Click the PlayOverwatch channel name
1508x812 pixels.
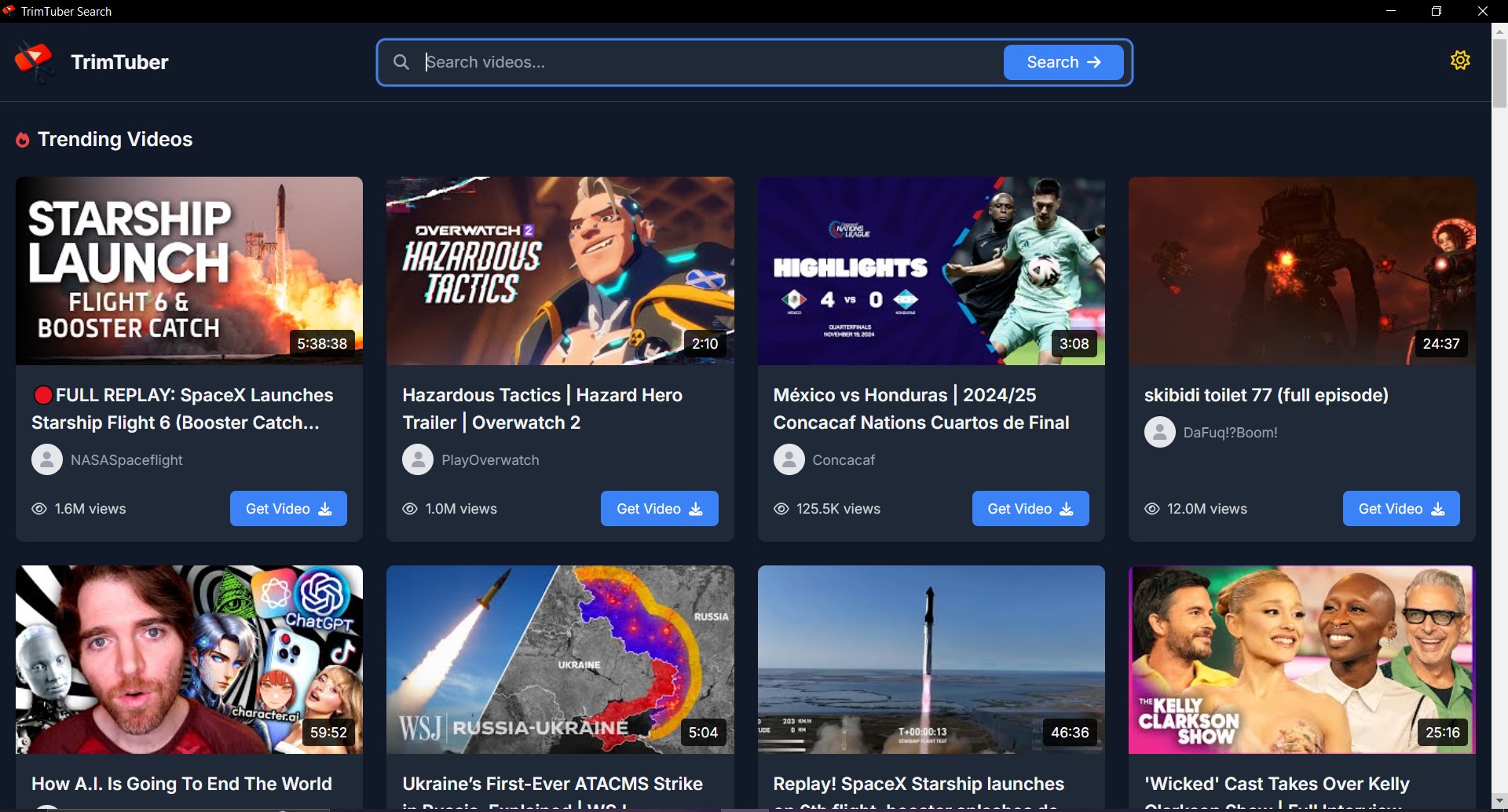[490, 460]
